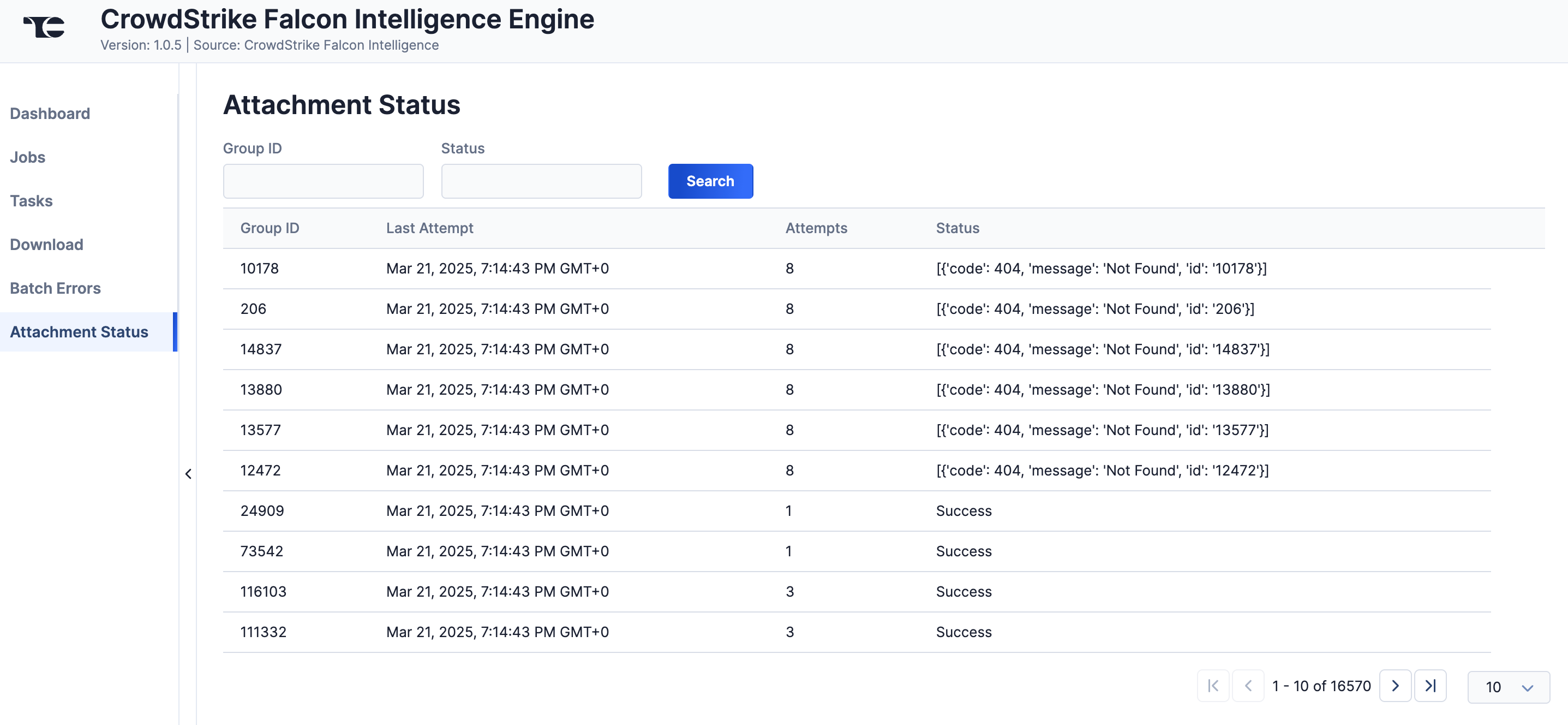The height and width of the screenshot is (725, 1568).
Task: Advance to next page via arrow icon
Action: tap(1395, 686)
